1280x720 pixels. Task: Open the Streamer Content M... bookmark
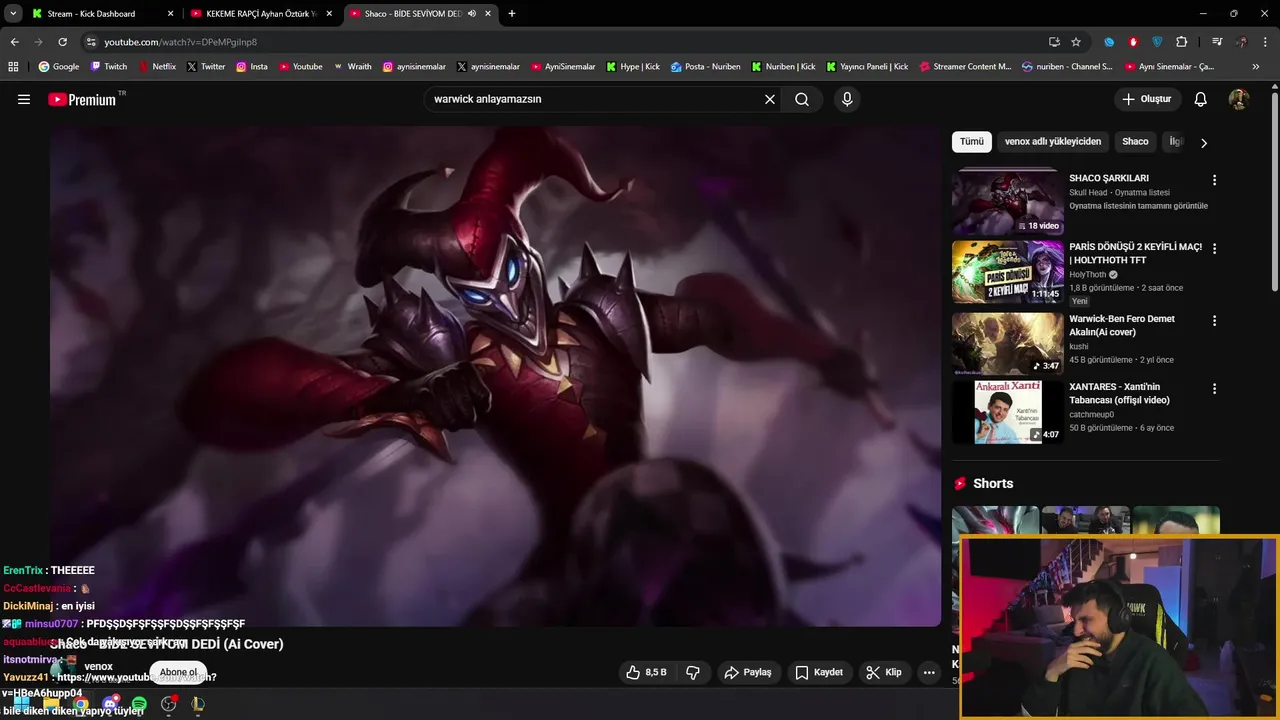pos(964,66)
